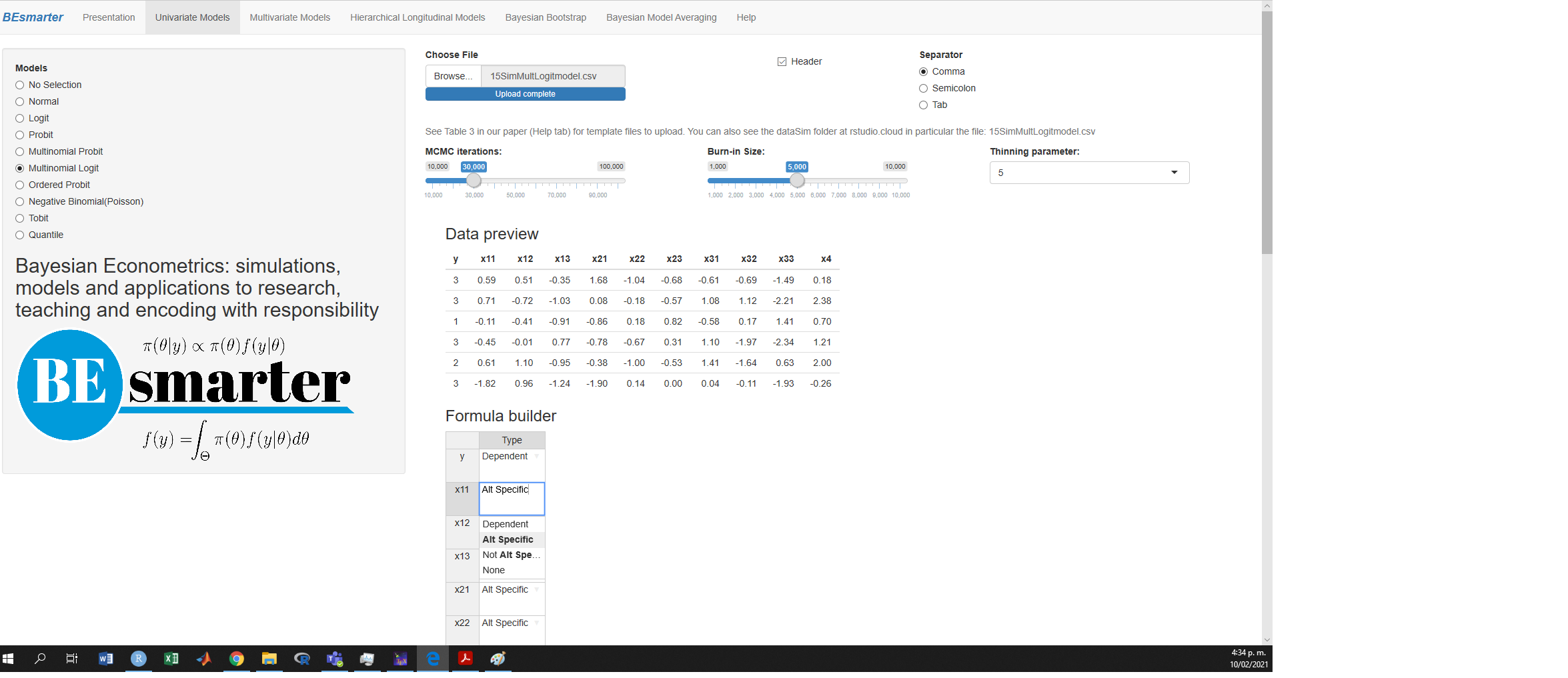Click the Browse button to choose a file
Image resolution: width=1568 pixels, height=678 pixels.
tap(452, 75)
